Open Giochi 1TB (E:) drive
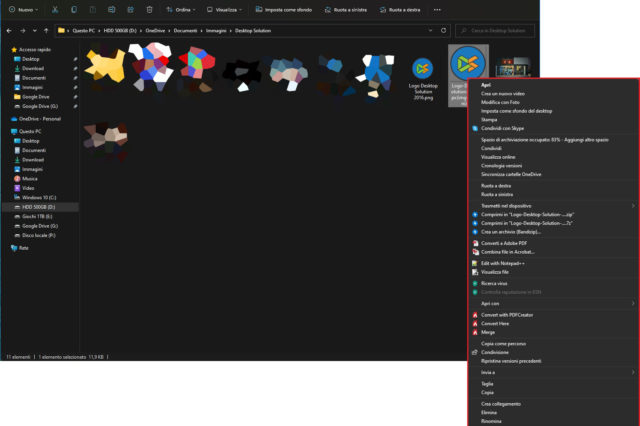Screen dimensions: 640x426 [33, 216]
